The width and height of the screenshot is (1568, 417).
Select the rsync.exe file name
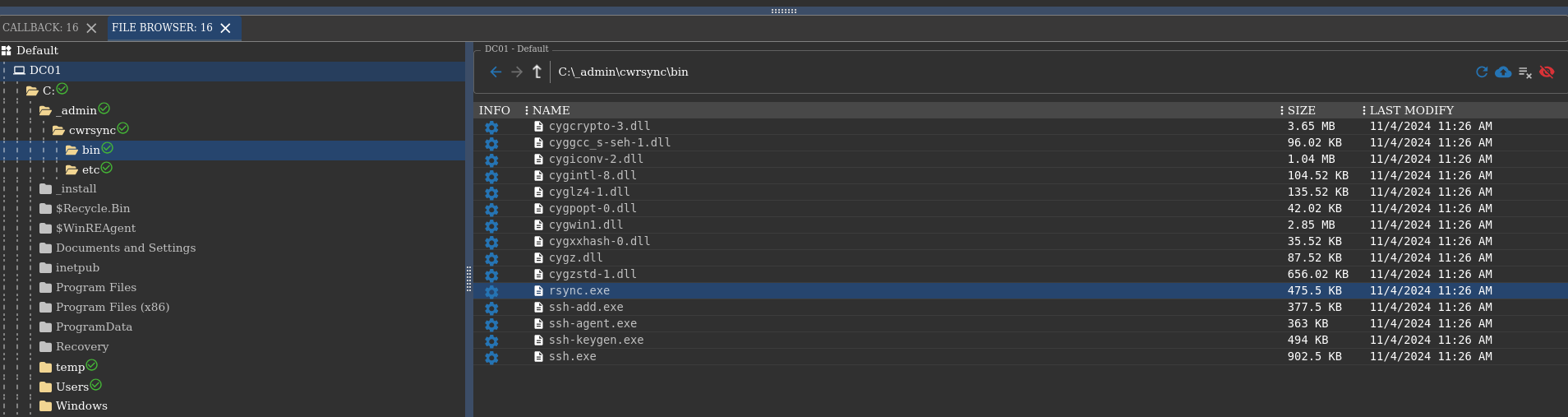coord(579,291)
